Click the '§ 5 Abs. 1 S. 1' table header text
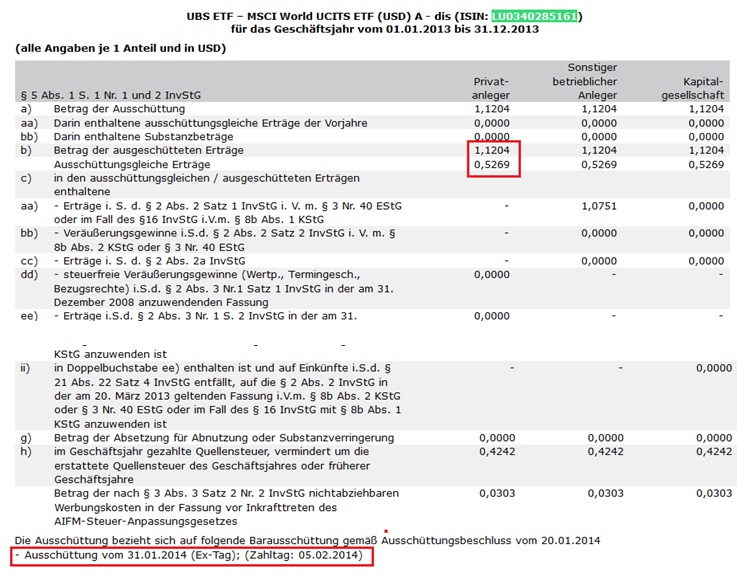This screenshot has height=579, width=737. pos(111,95)
